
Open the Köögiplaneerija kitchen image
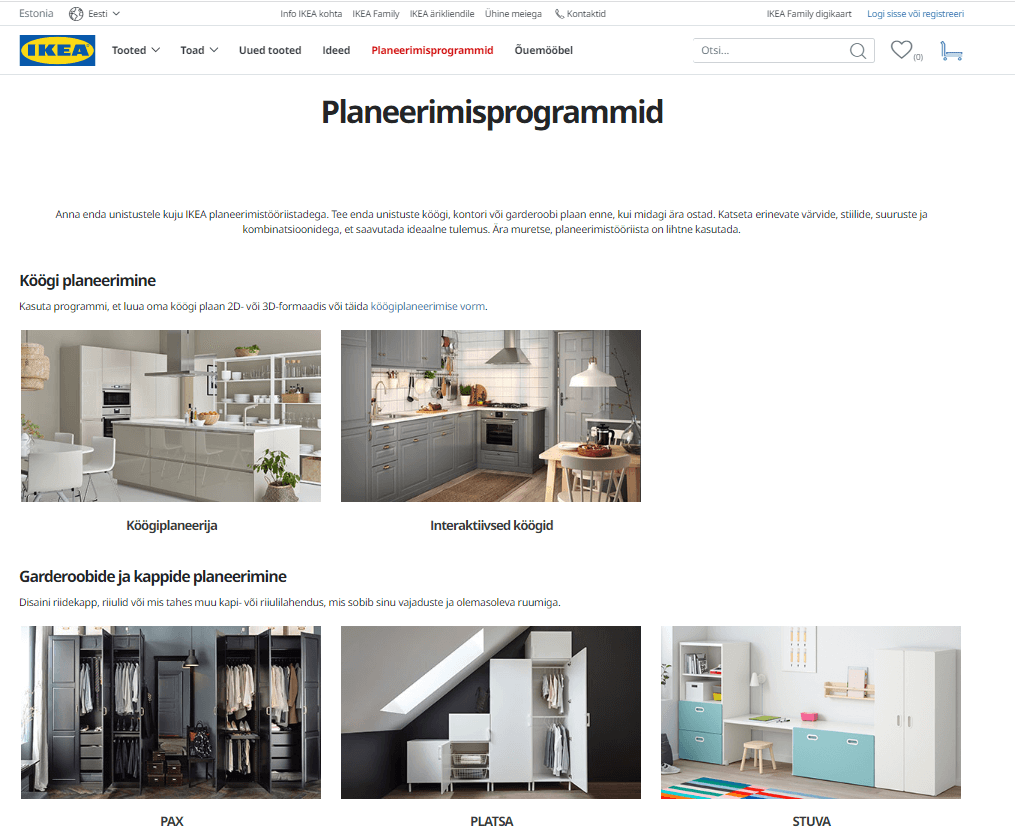(171, 415)
